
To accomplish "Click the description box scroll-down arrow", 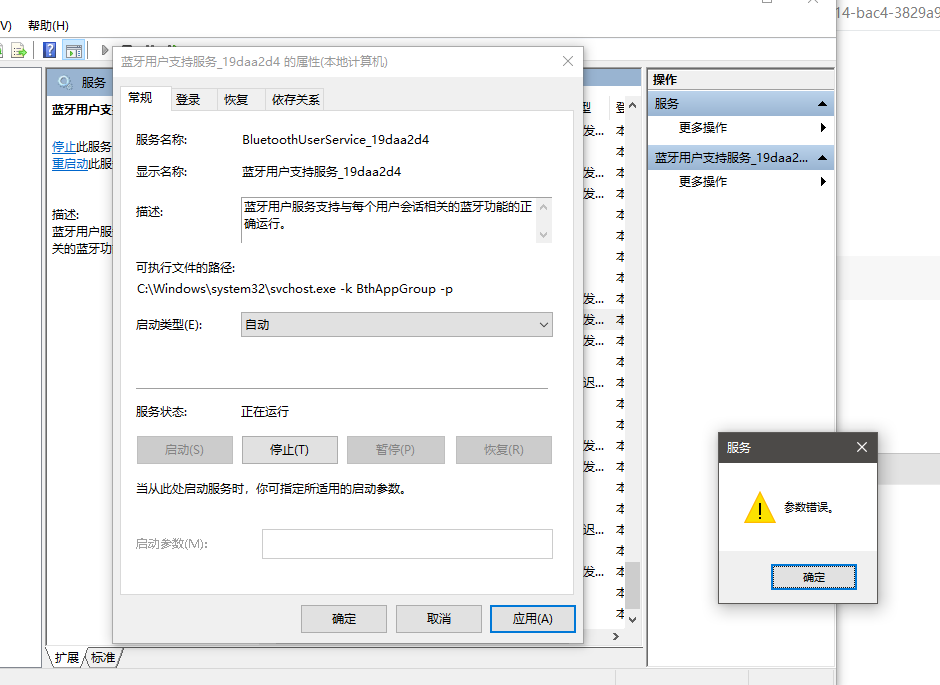I will tap(543, 234).
